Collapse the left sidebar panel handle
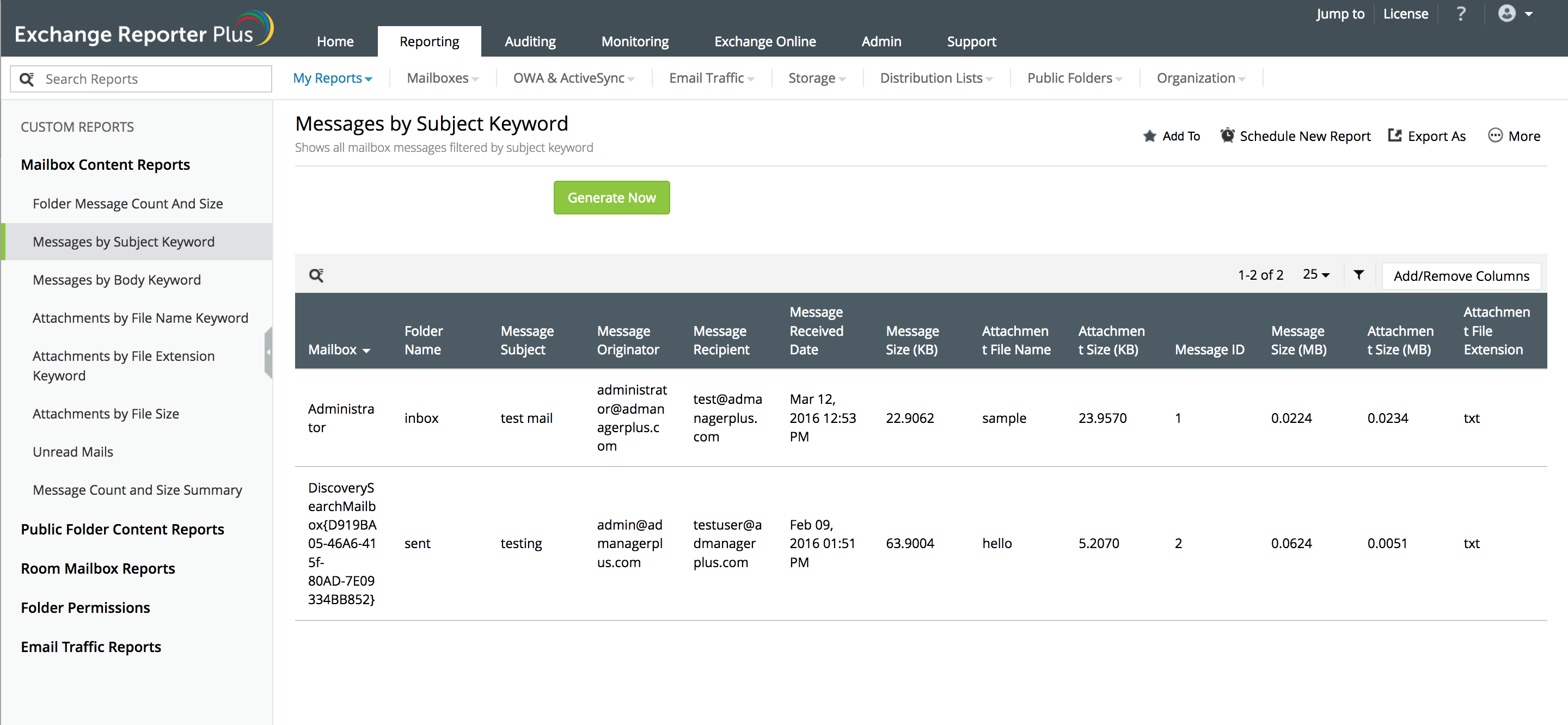Viewport: 1568px width, 725px height. point(268,352)
